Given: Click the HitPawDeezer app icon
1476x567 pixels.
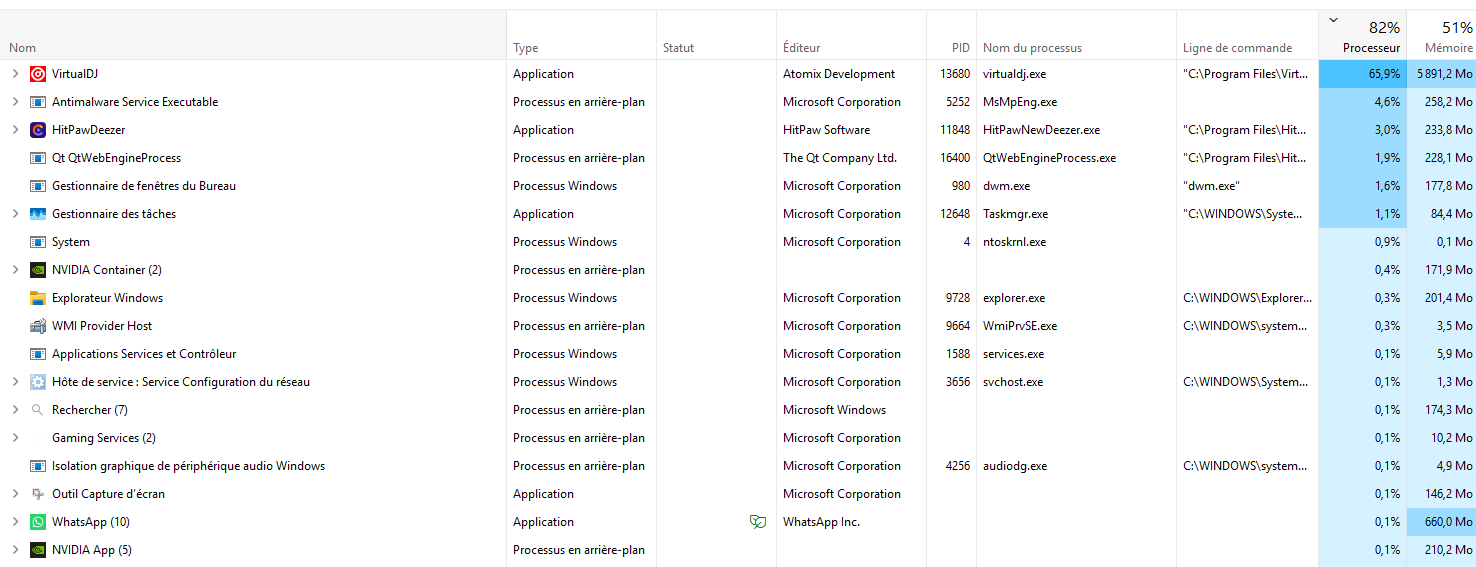Looking at the screenshot, I should [x=38, y=130].
